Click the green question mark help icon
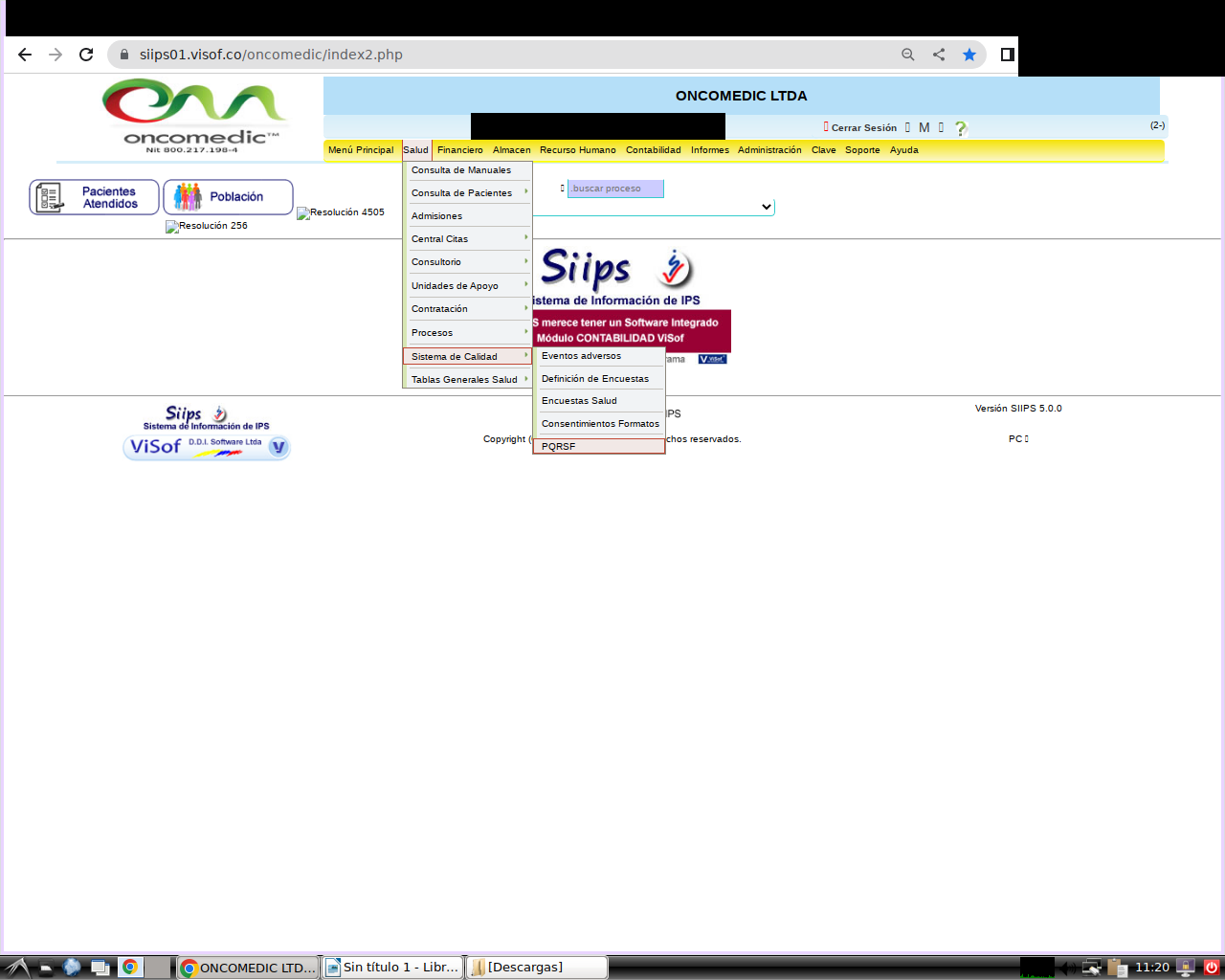1225x980 pixels. [x=961, y=128]
